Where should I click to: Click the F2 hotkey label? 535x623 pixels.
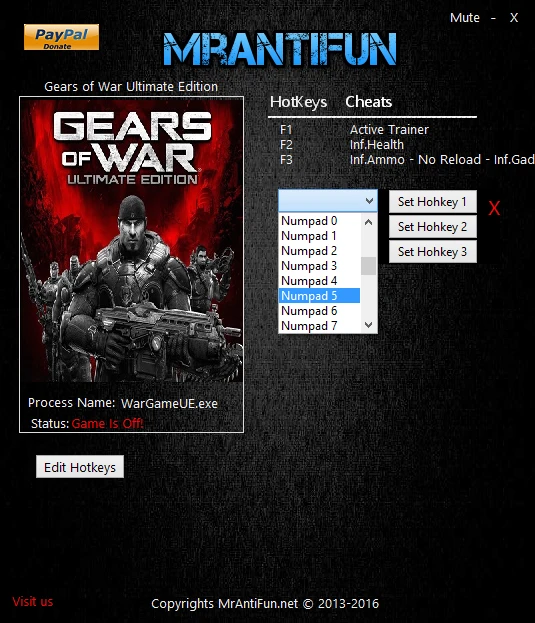tap(286, 145)
